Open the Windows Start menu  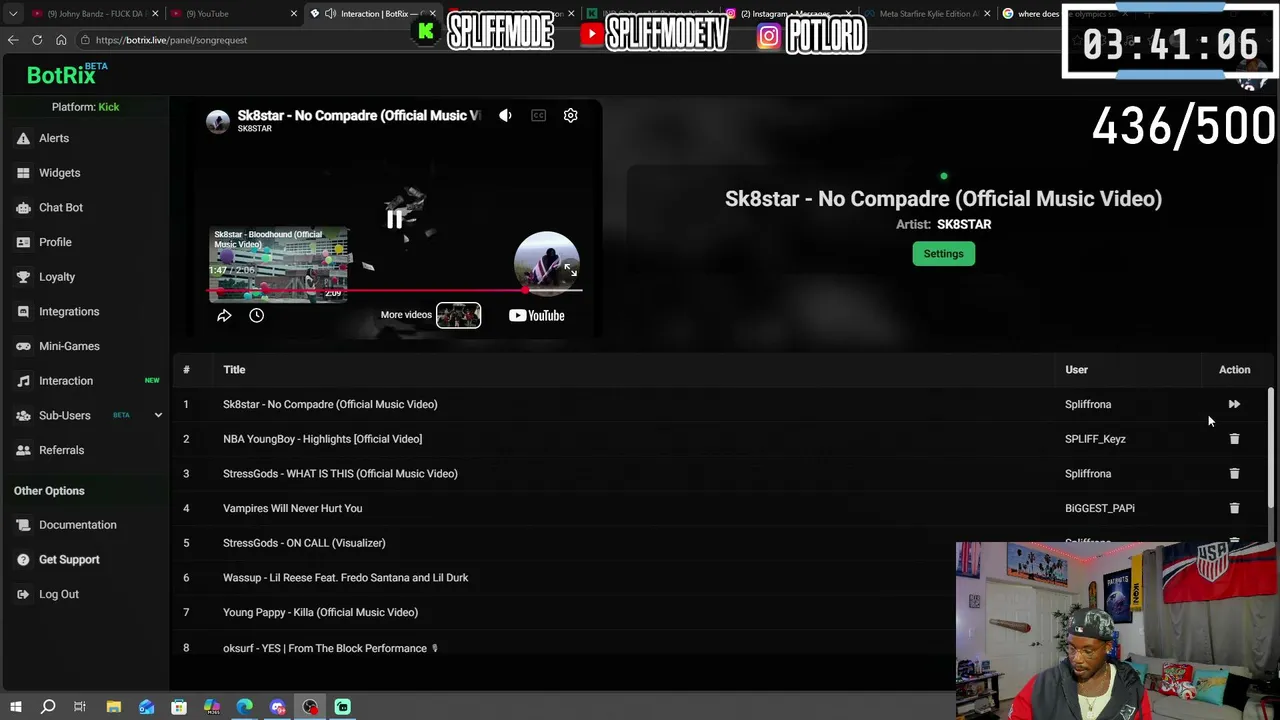15,707
